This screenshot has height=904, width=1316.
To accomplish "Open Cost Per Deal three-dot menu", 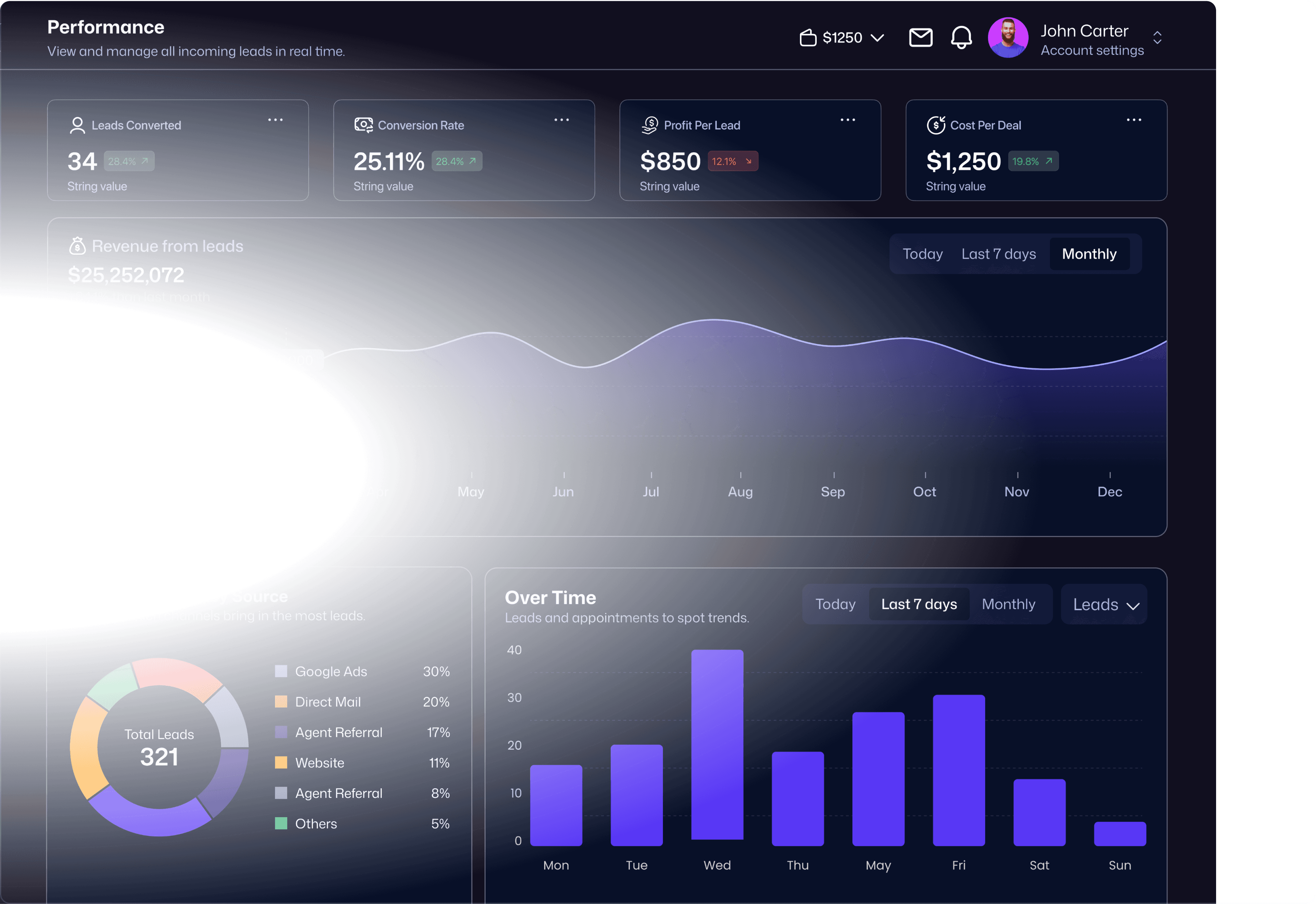I will click(1134, 120).
